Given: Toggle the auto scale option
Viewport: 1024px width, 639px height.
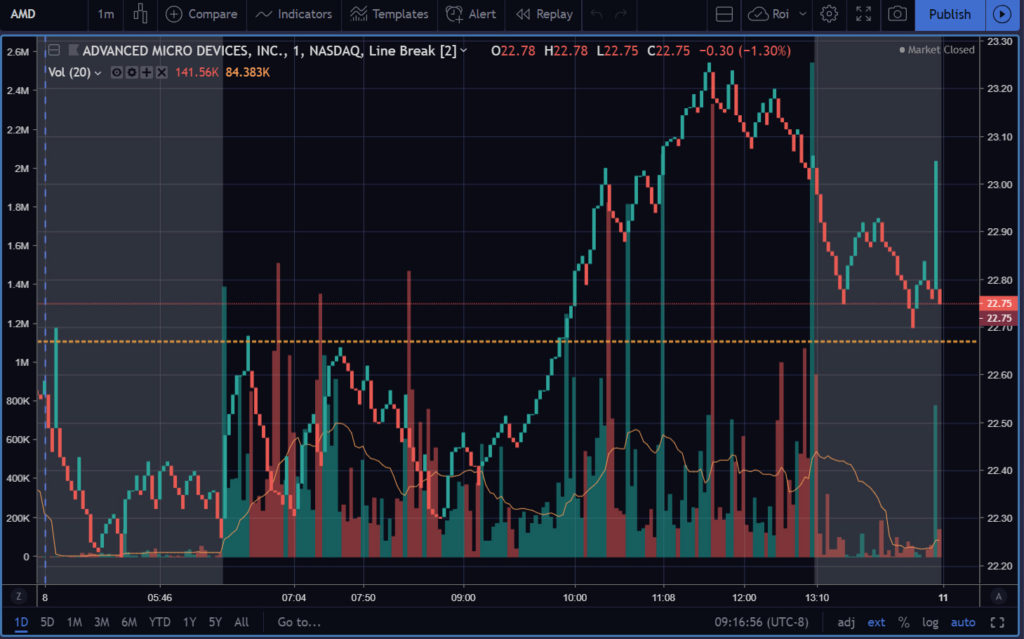Looking at the screenshot, I should click(x=962, y=622).
